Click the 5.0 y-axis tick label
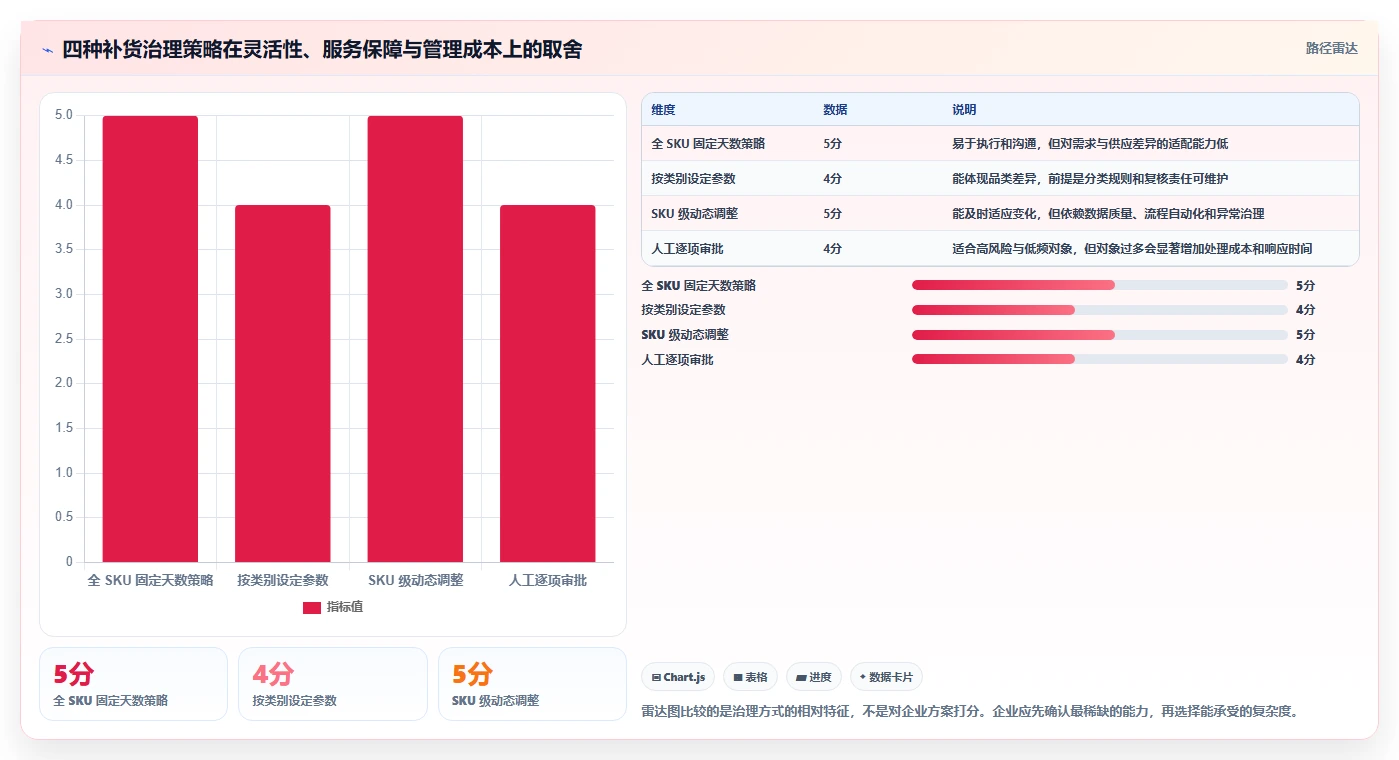 pos(63,115)
